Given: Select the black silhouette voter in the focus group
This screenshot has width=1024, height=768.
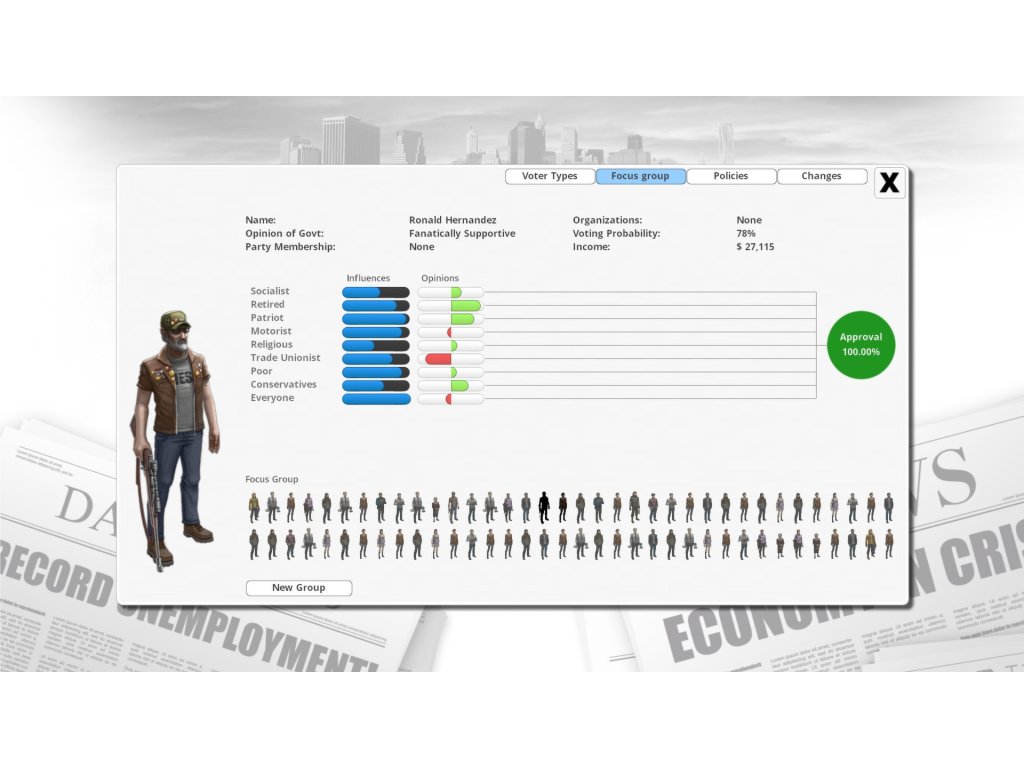Looking at the screenshot, I should (x=544, y=507).
